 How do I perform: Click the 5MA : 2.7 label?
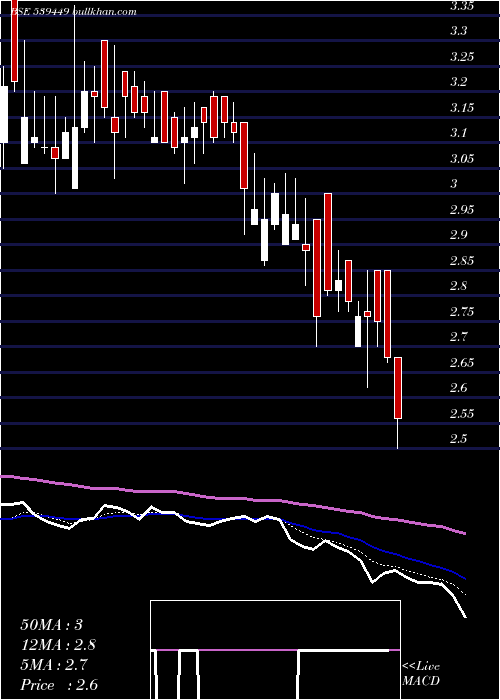55,665
